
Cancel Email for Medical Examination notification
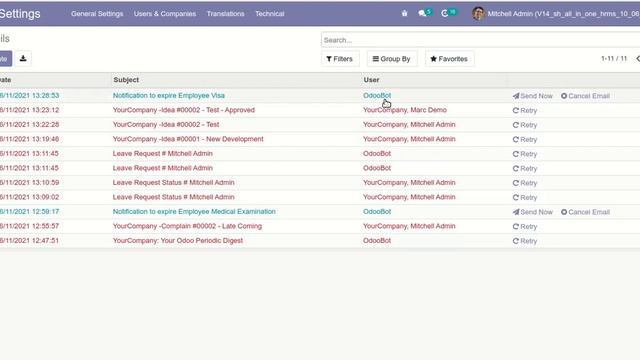[585, 212]
